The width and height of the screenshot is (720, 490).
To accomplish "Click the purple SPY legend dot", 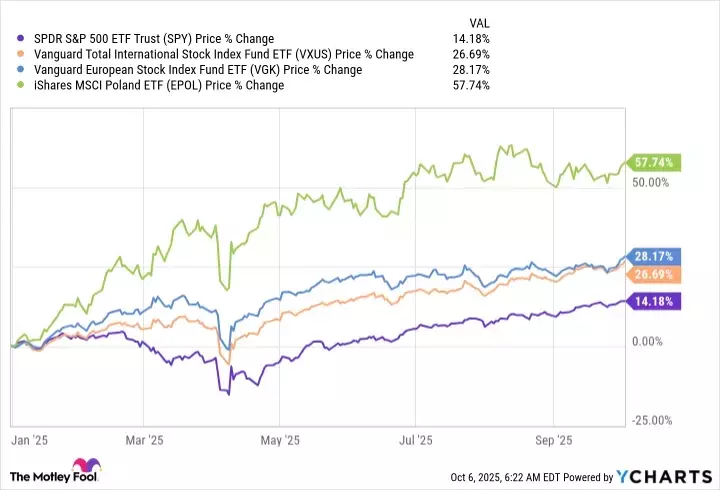I will [10, 39].
